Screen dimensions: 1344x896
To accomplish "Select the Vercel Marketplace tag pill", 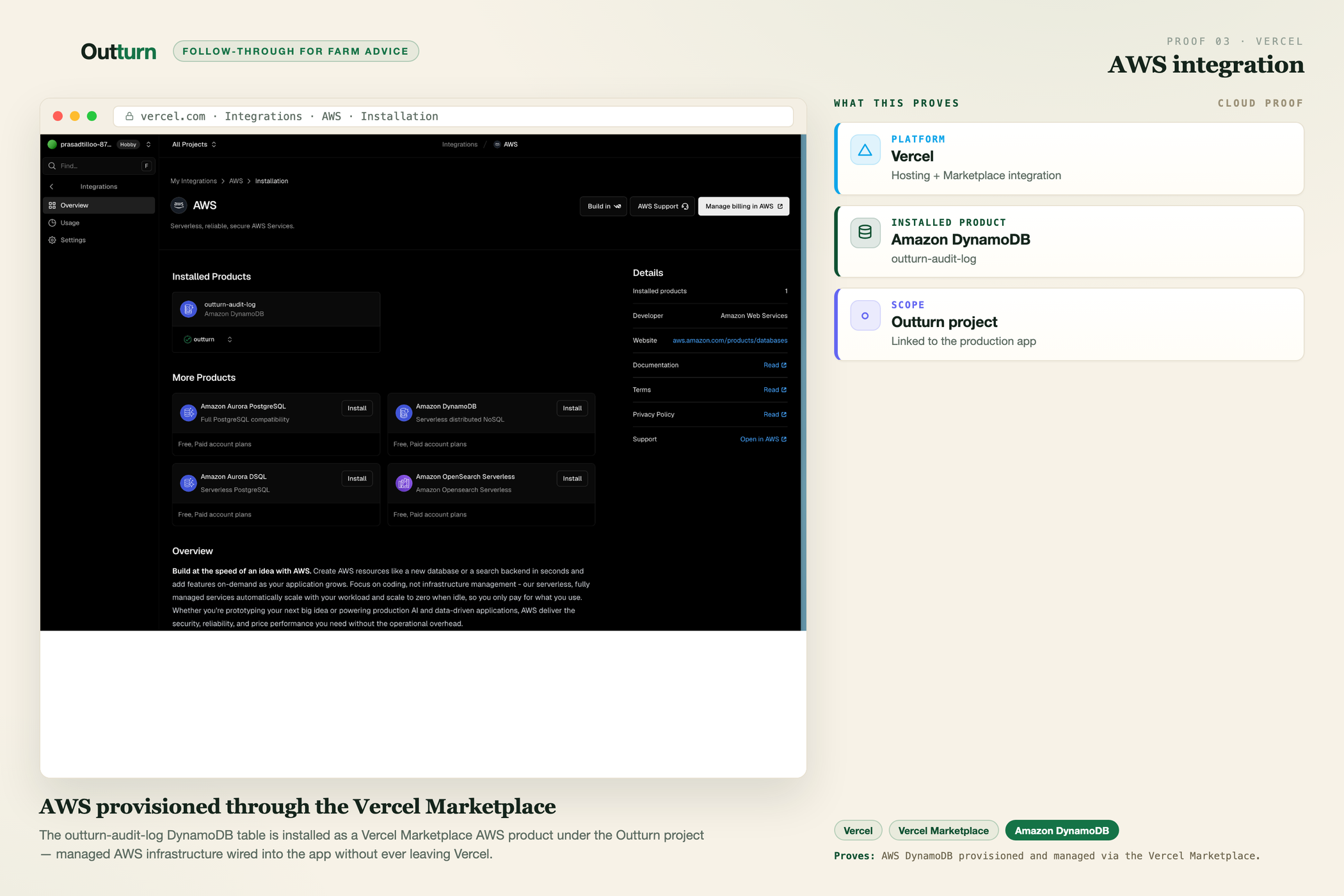I will [943, 831].
